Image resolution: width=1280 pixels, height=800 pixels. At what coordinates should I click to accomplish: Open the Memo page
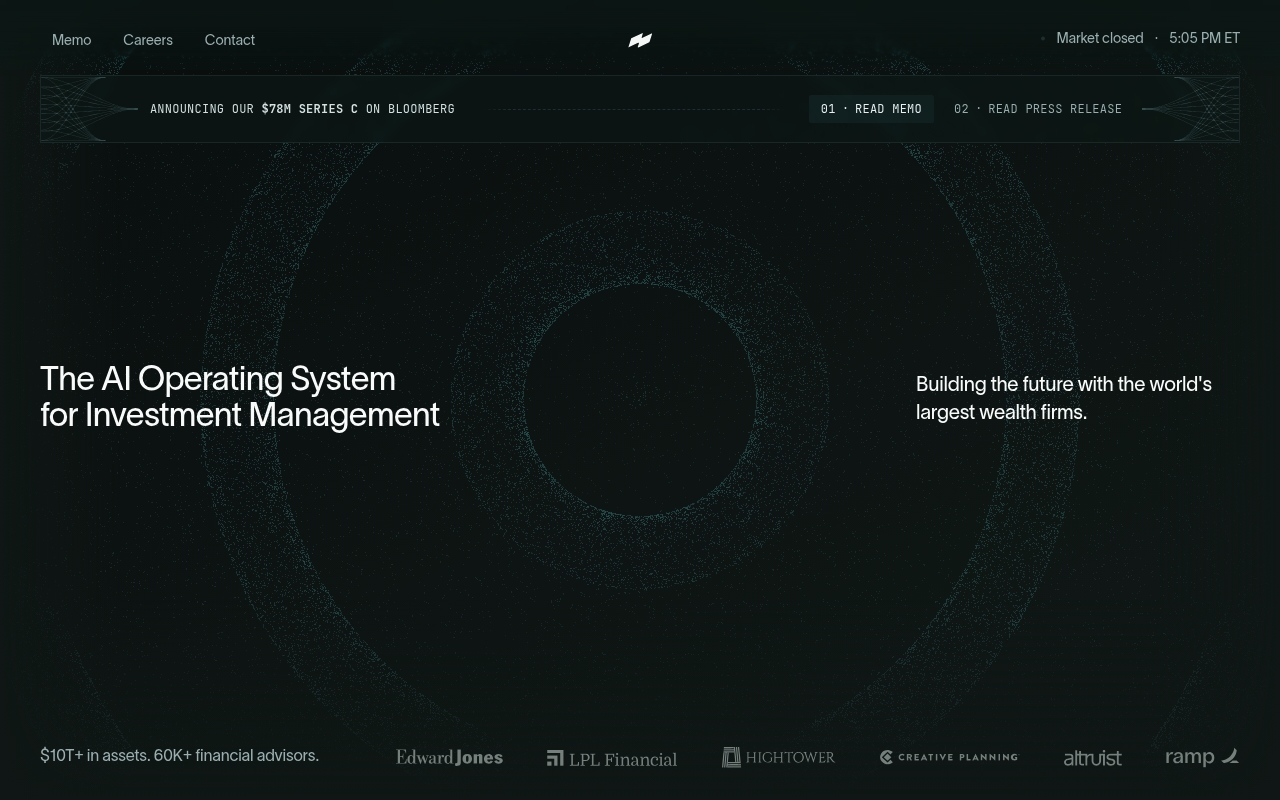click(72, 40)
